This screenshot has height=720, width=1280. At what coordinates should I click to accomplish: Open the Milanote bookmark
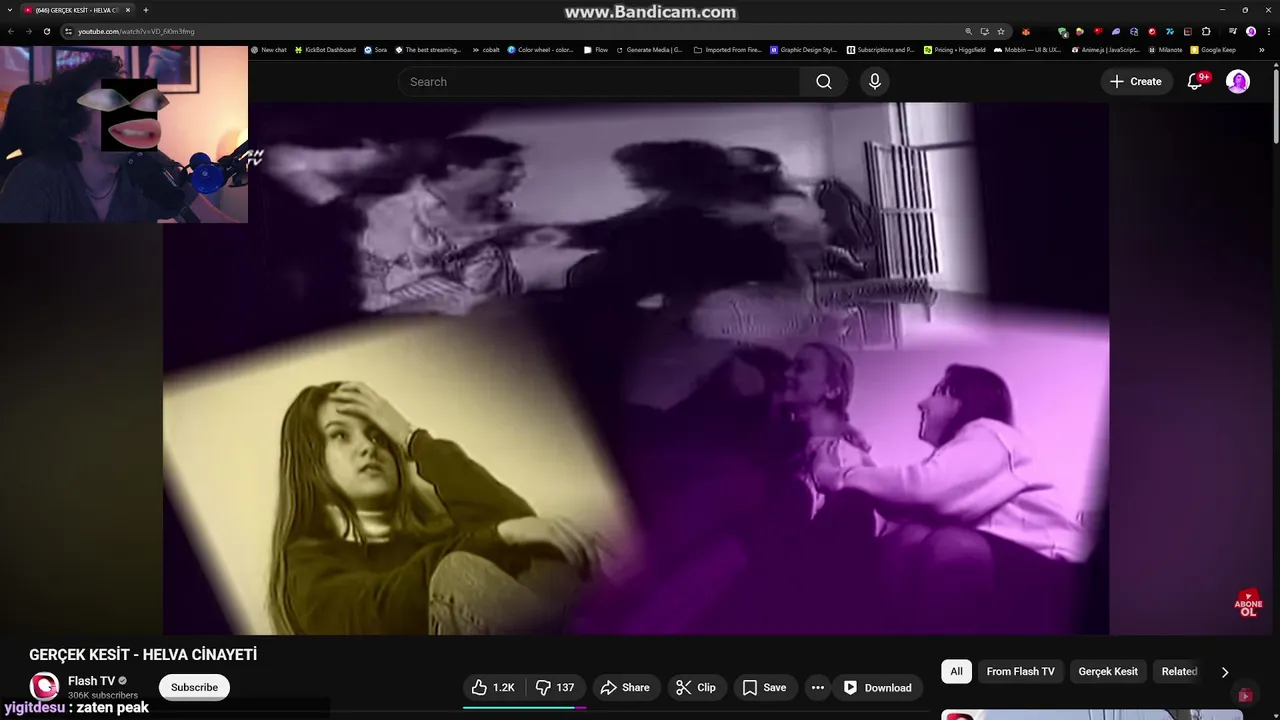pos(1165,49)
